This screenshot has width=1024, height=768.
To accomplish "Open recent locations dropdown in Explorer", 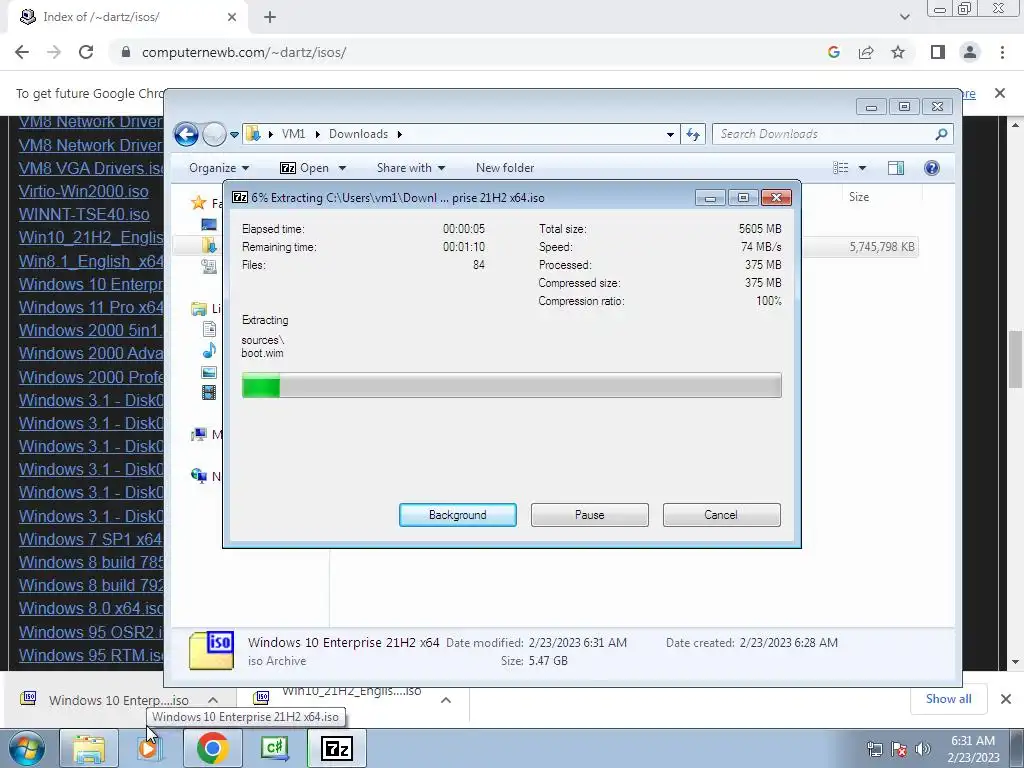I will click(234, 135).
